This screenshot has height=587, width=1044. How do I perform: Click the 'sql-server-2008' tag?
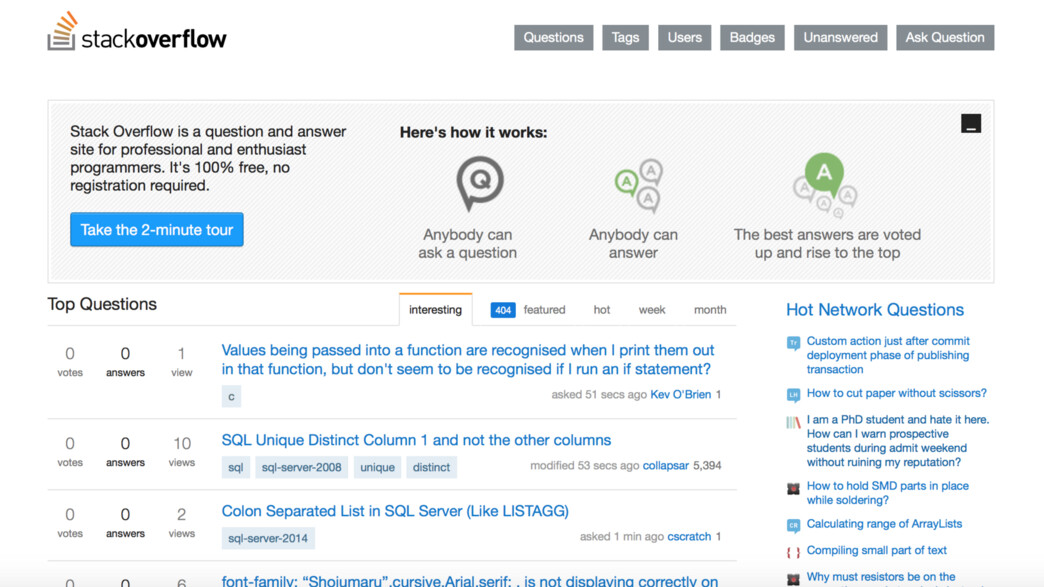coord(302,467)
